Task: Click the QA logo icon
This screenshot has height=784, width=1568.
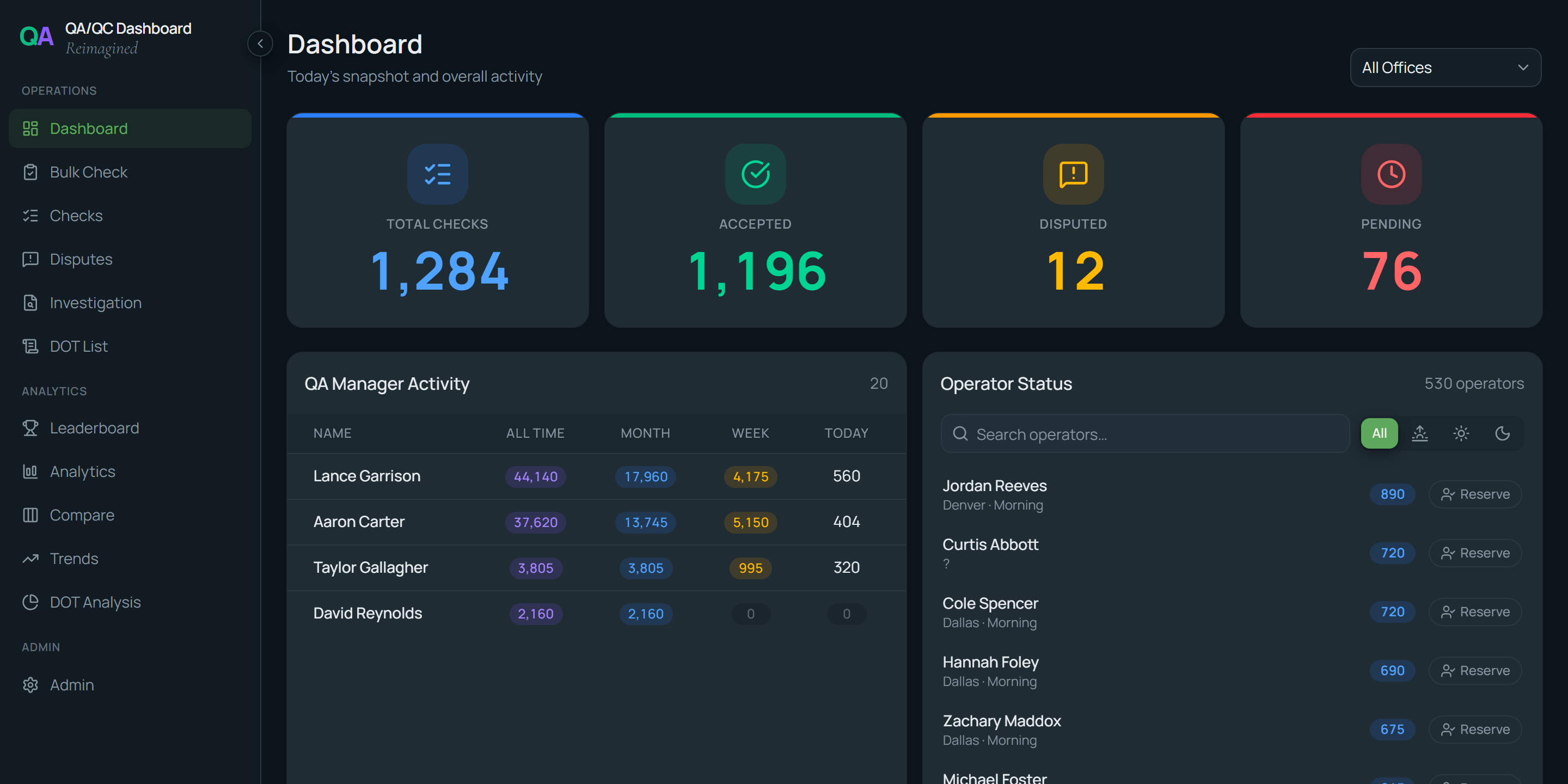Action: tap(36, 36)
